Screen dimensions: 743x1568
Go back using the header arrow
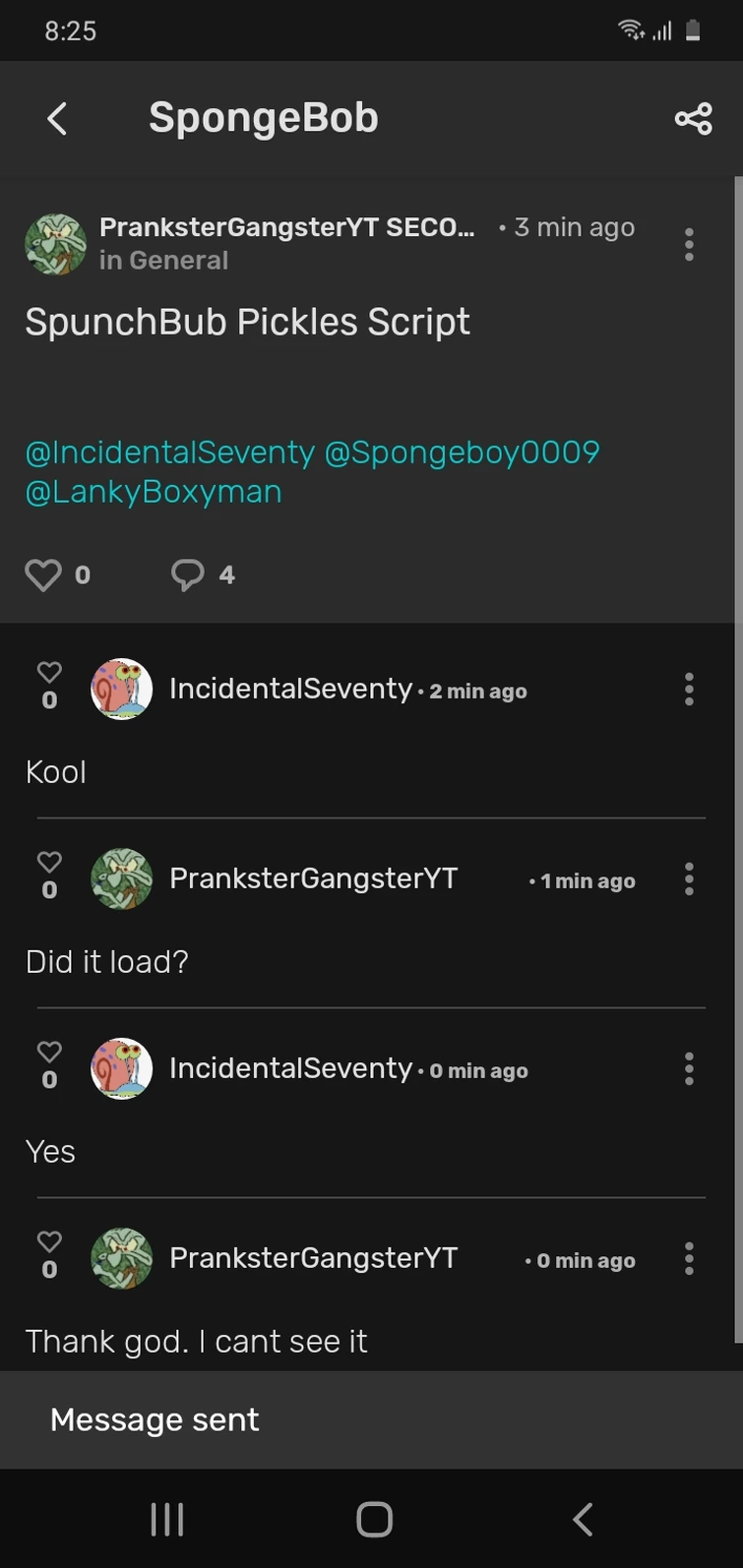click(x=57, y=119)
